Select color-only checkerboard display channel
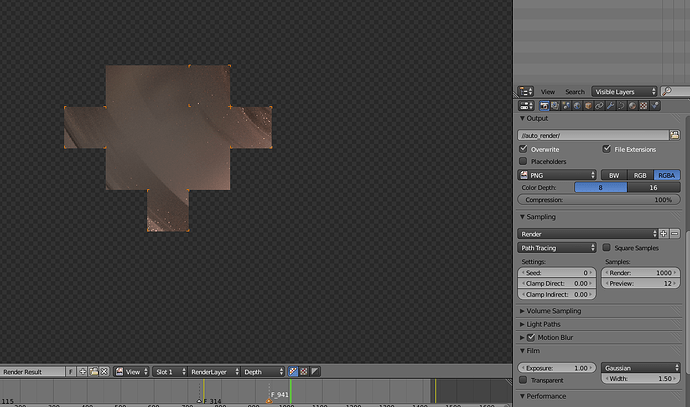 [304, 372]
